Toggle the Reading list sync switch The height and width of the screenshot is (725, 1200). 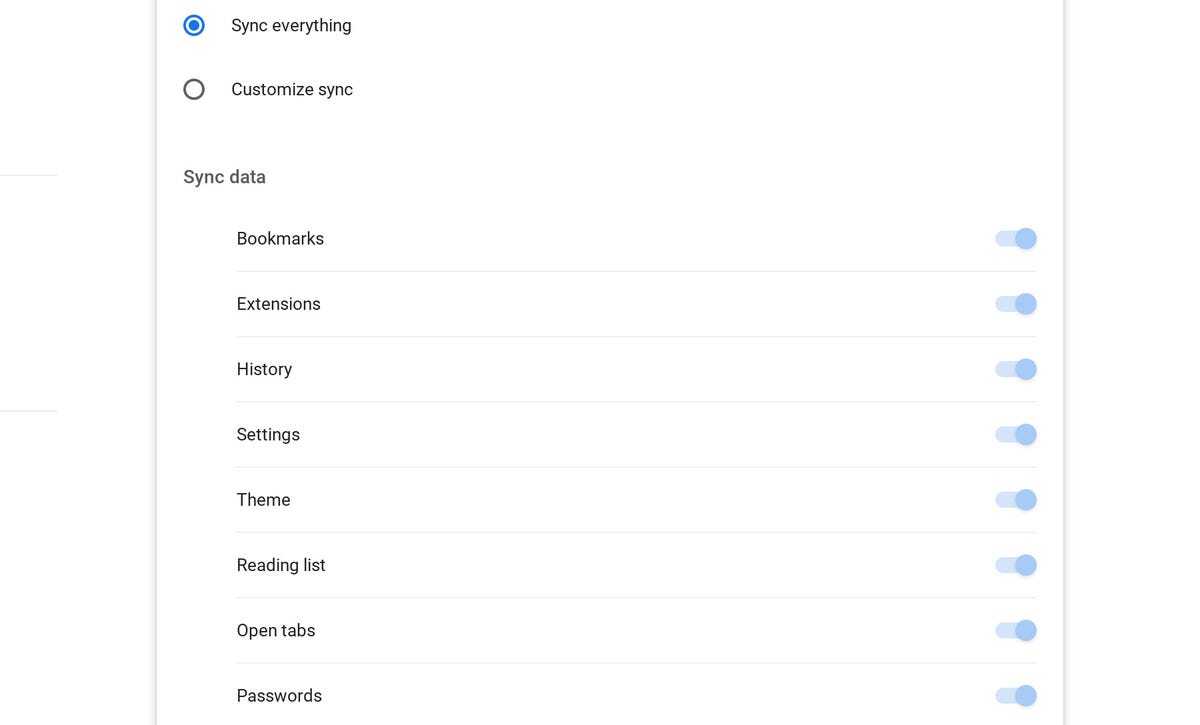point(1016,565)
